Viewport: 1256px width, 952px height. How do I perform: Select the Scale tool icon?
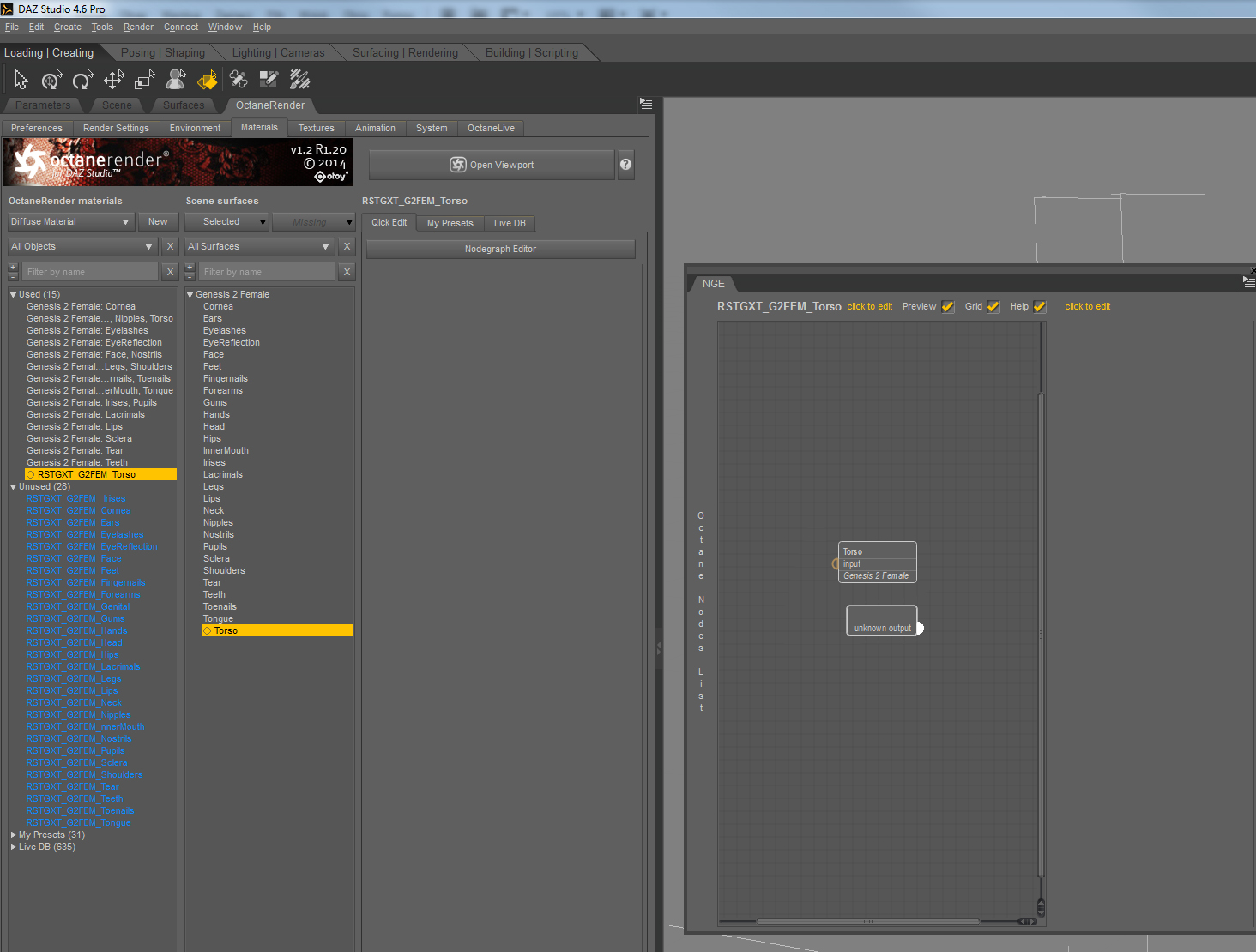144,81
